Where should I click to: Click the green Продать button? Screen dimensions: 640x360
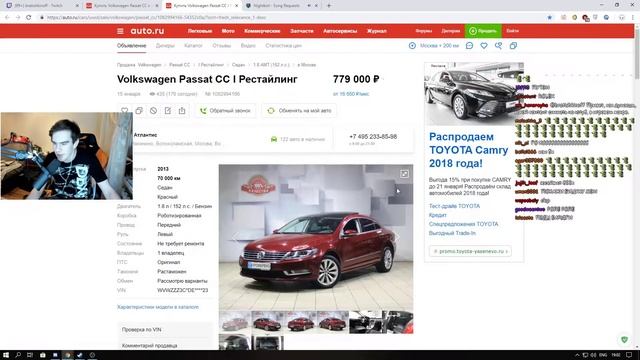coord(483,31)
